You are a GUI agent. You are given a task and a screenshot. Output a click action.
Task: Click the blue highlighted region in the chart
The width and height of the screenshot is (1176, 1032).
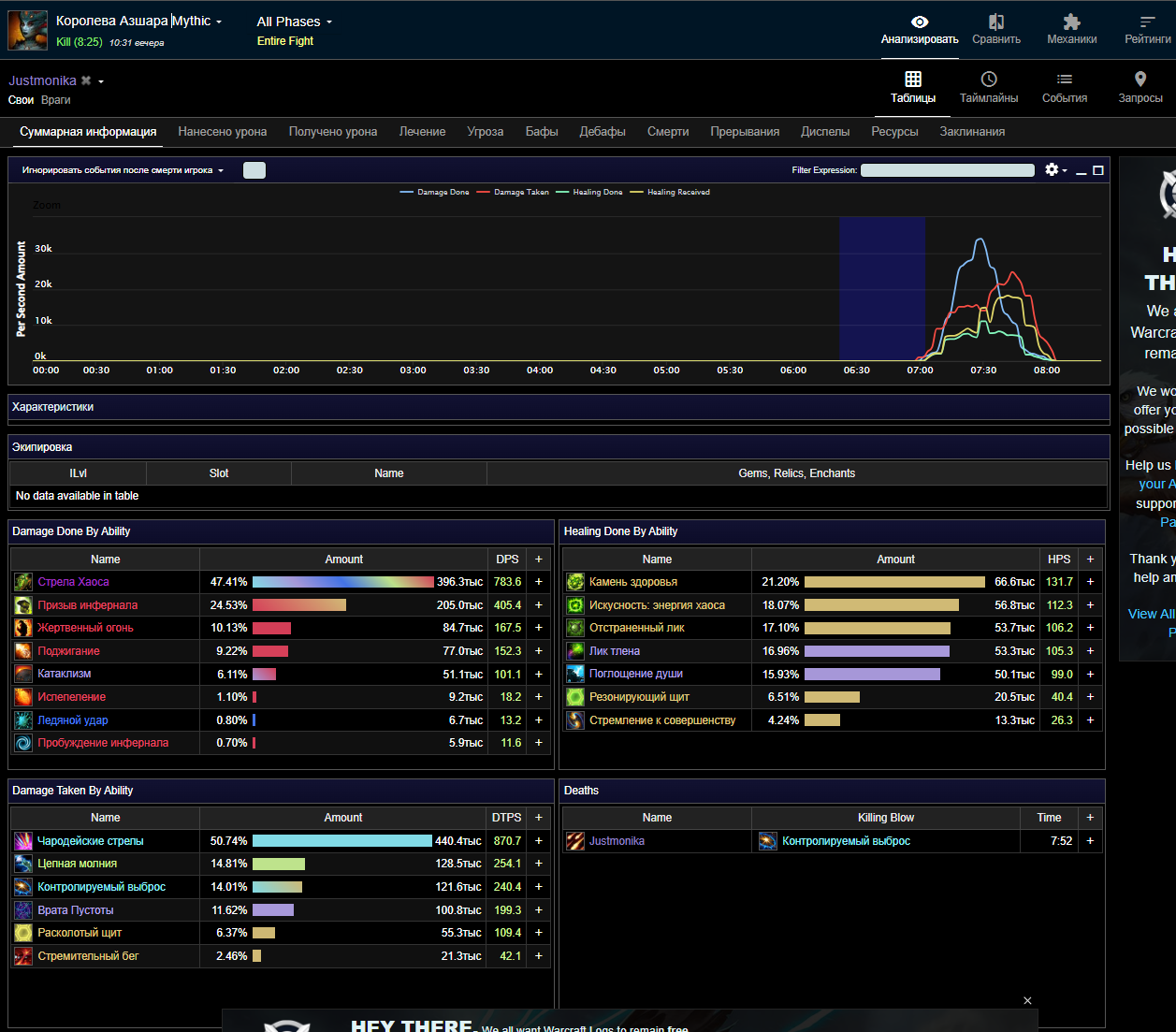coord(881,288)
